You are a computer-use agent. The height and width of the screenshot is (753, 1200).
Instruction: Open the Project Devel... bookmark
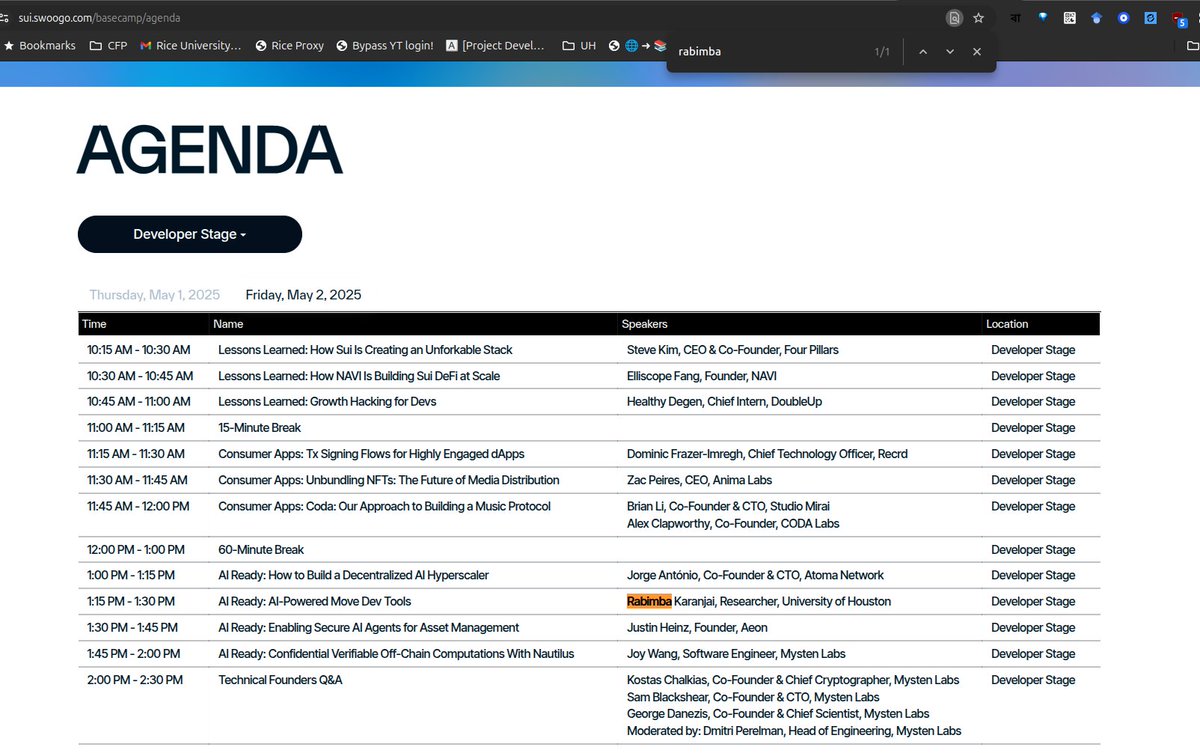pyautogui.click(x=497, y=46)
